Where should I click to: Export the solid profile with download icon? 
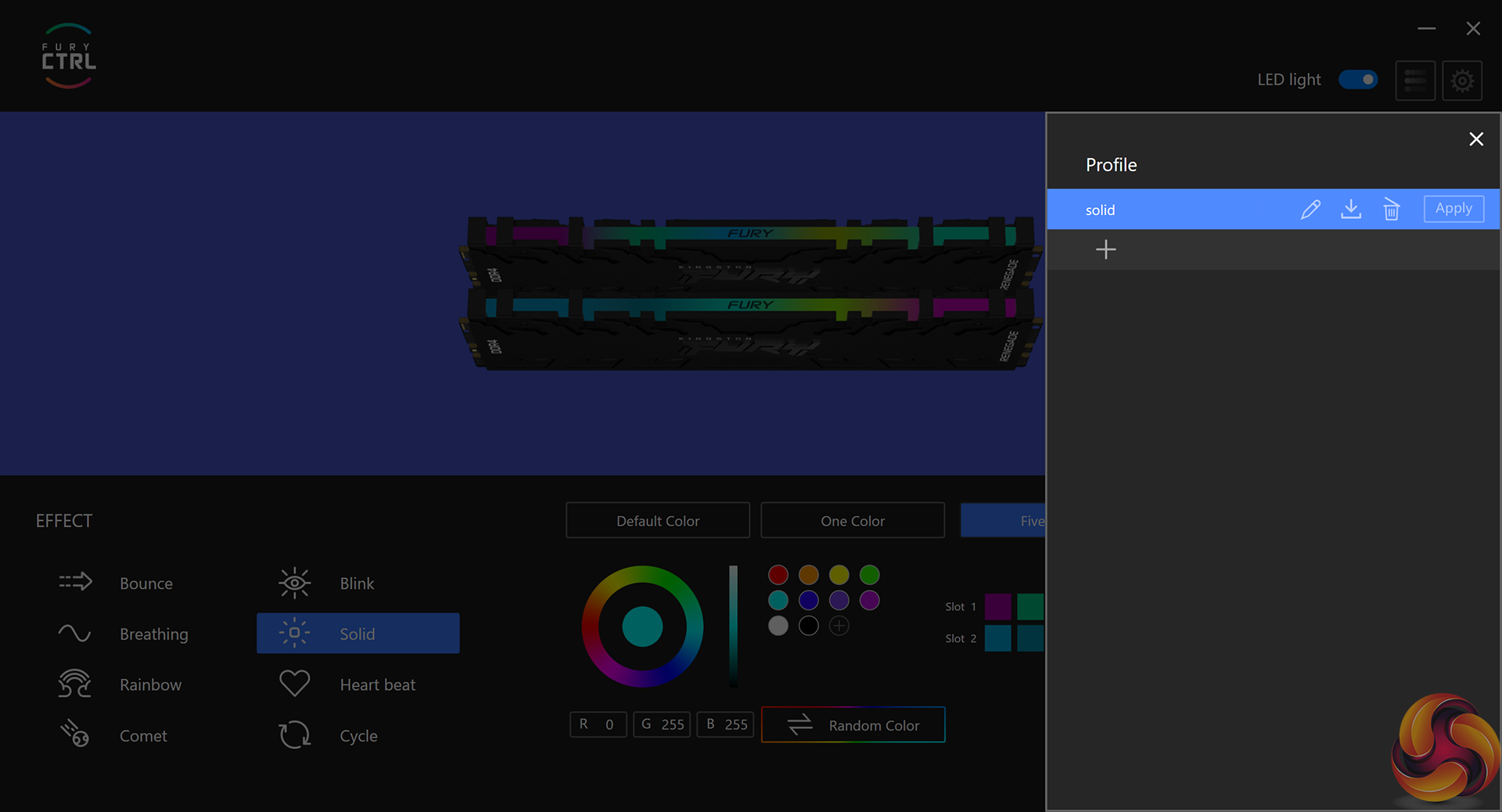point(1351,209)
